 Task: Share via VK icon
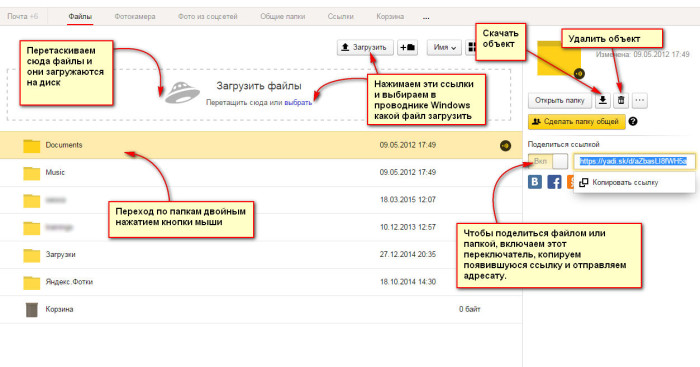point(535,182)
